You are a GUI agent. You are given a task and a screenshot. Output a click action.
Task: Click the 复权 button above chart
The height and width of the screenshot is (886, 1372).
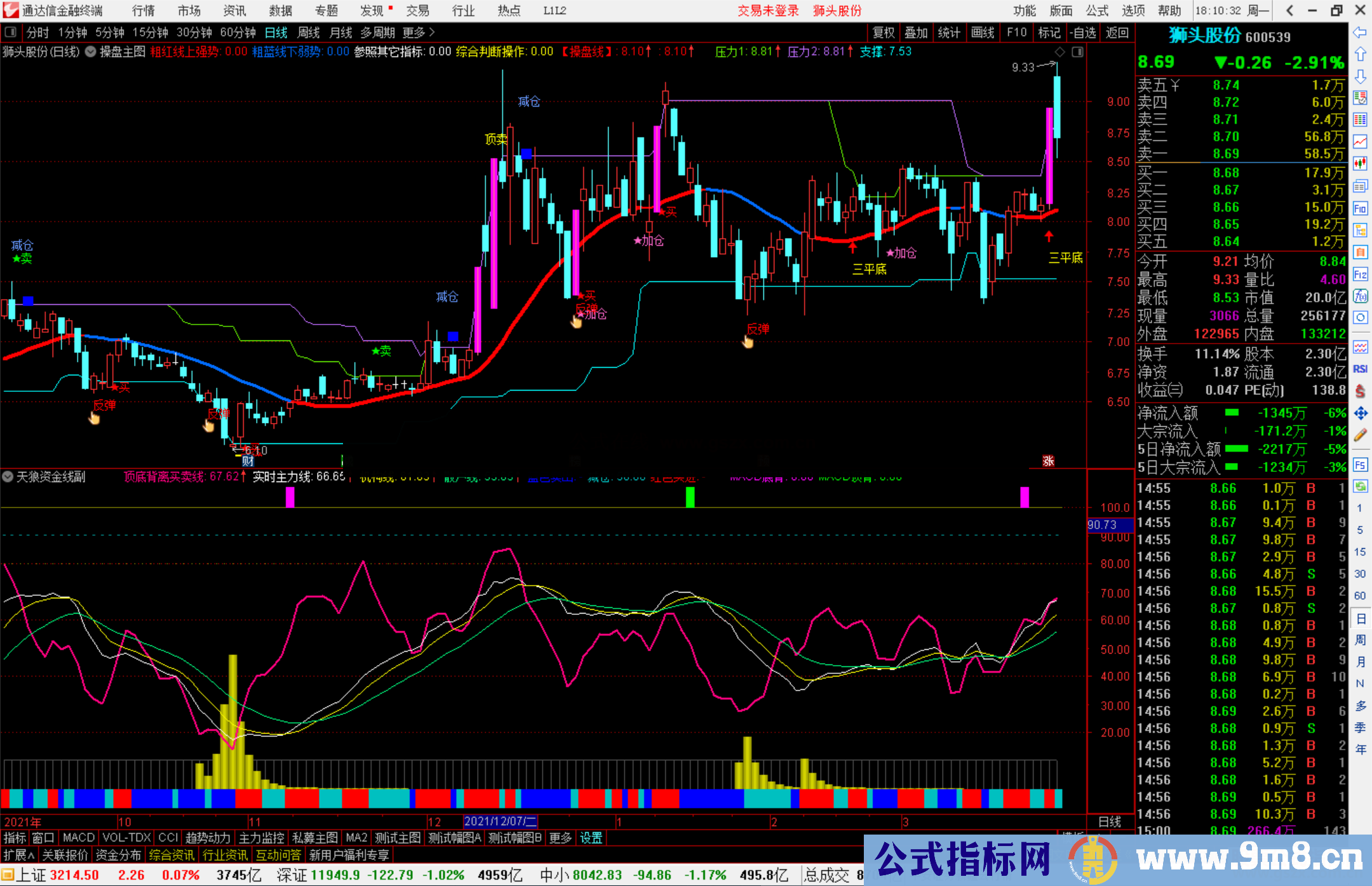[x=884, y=32]
